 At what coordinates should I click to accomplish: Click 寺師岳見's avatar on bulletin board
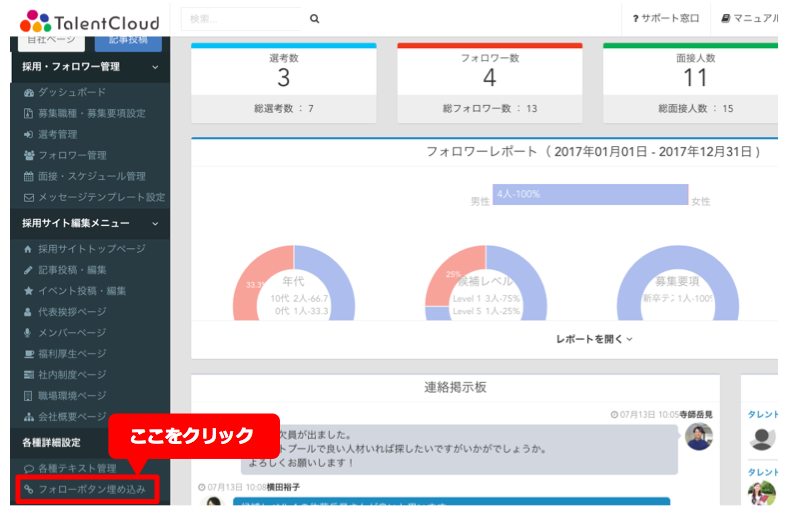coord(699,437)
